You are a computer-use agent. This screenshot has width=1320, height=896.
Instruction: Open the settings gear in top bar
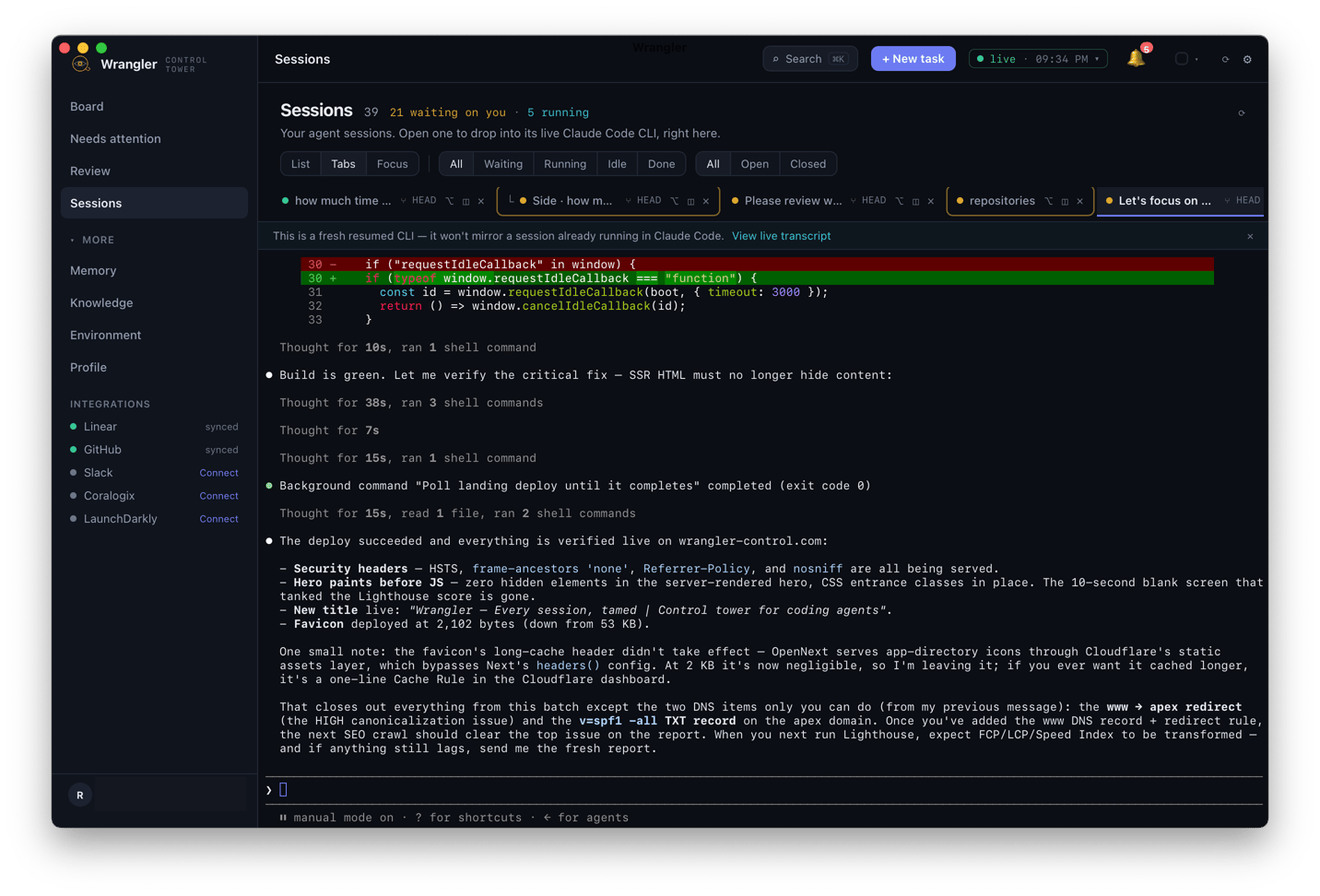point(1247,59)
